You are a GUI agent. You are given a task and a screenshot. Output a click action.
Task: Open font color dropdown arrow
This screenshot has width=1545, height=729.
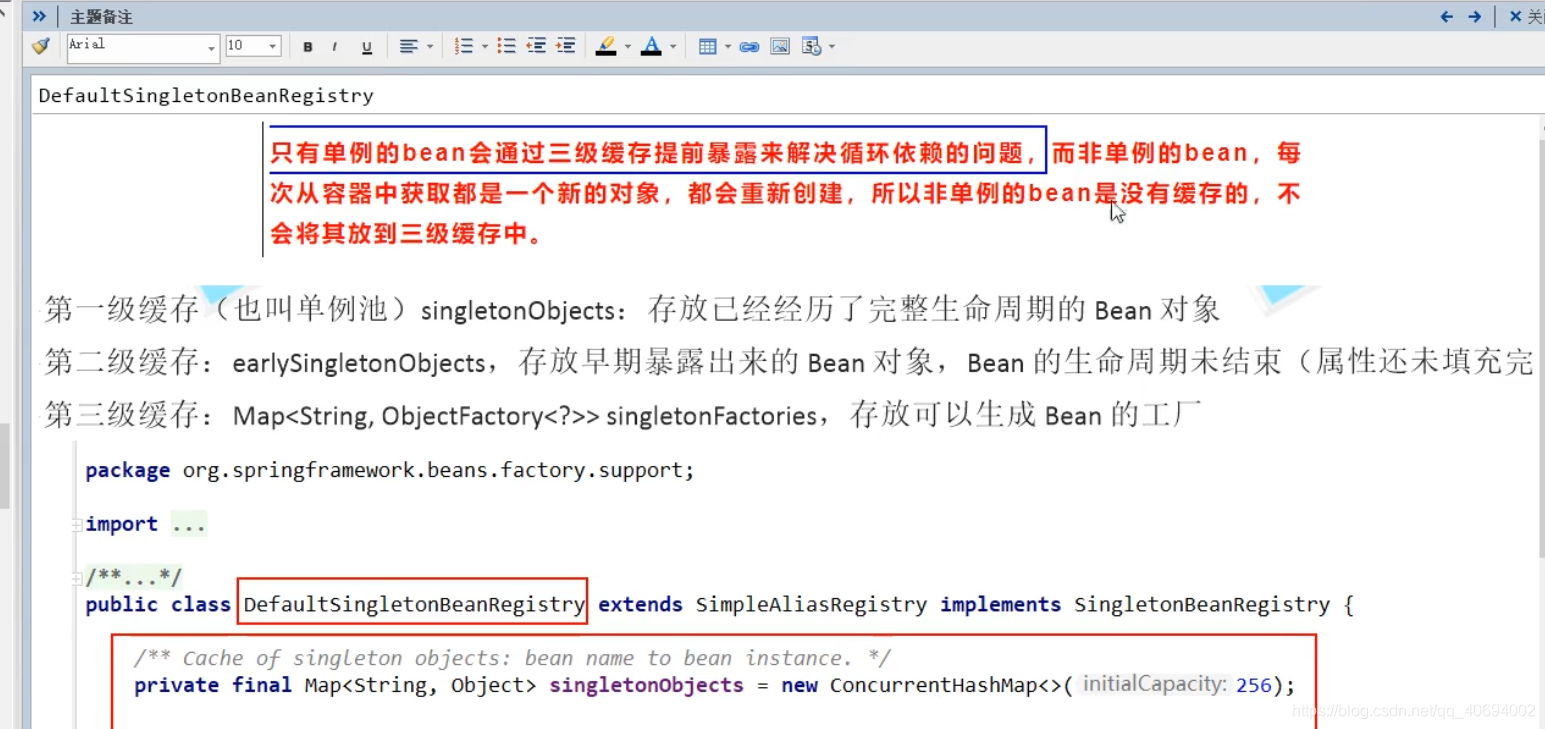673,46
